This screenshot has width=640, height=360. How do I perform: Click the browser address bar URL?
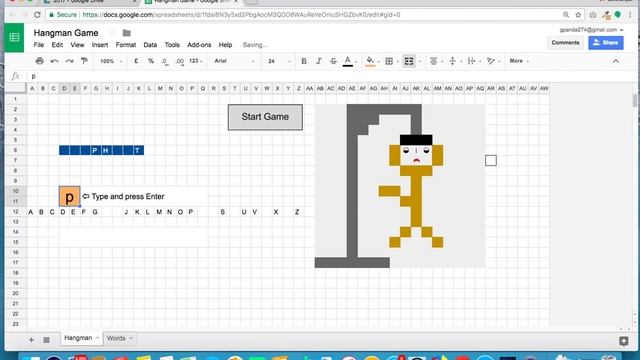click(x=241, y=15)
